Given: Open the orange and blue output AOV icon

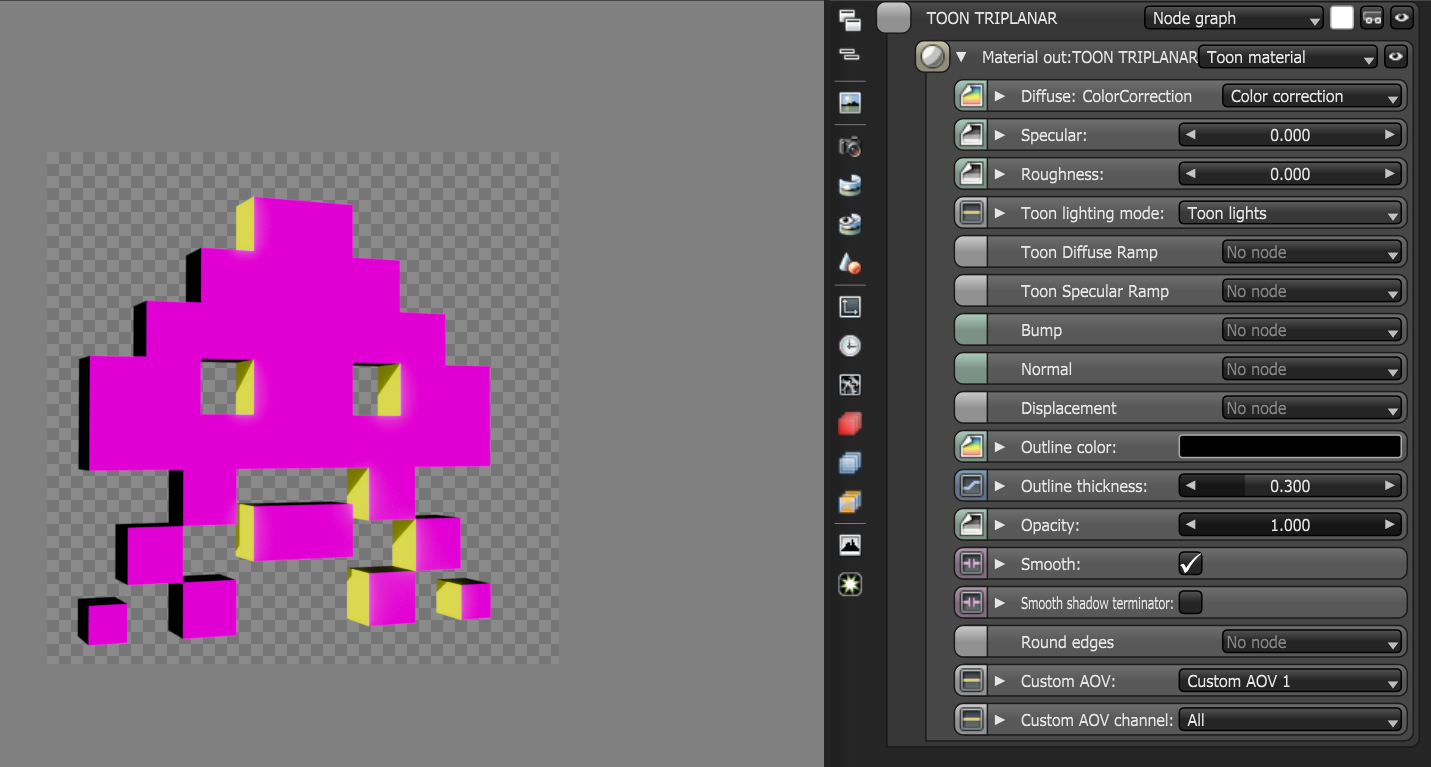Looking at the screenshot, I should coord(850,502).
